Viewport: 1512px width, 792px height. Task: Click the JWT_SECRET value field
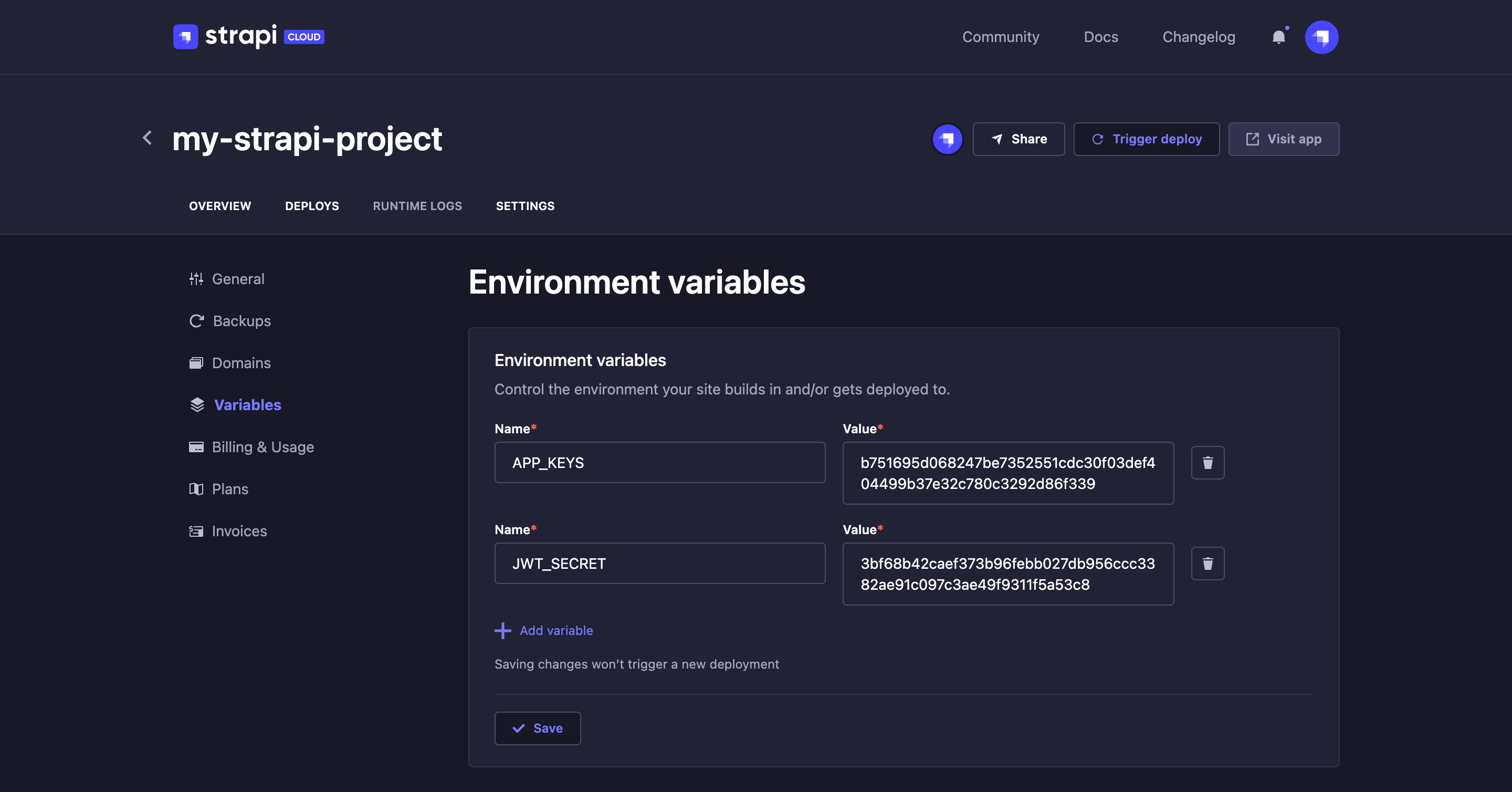tap(1007, 574)
